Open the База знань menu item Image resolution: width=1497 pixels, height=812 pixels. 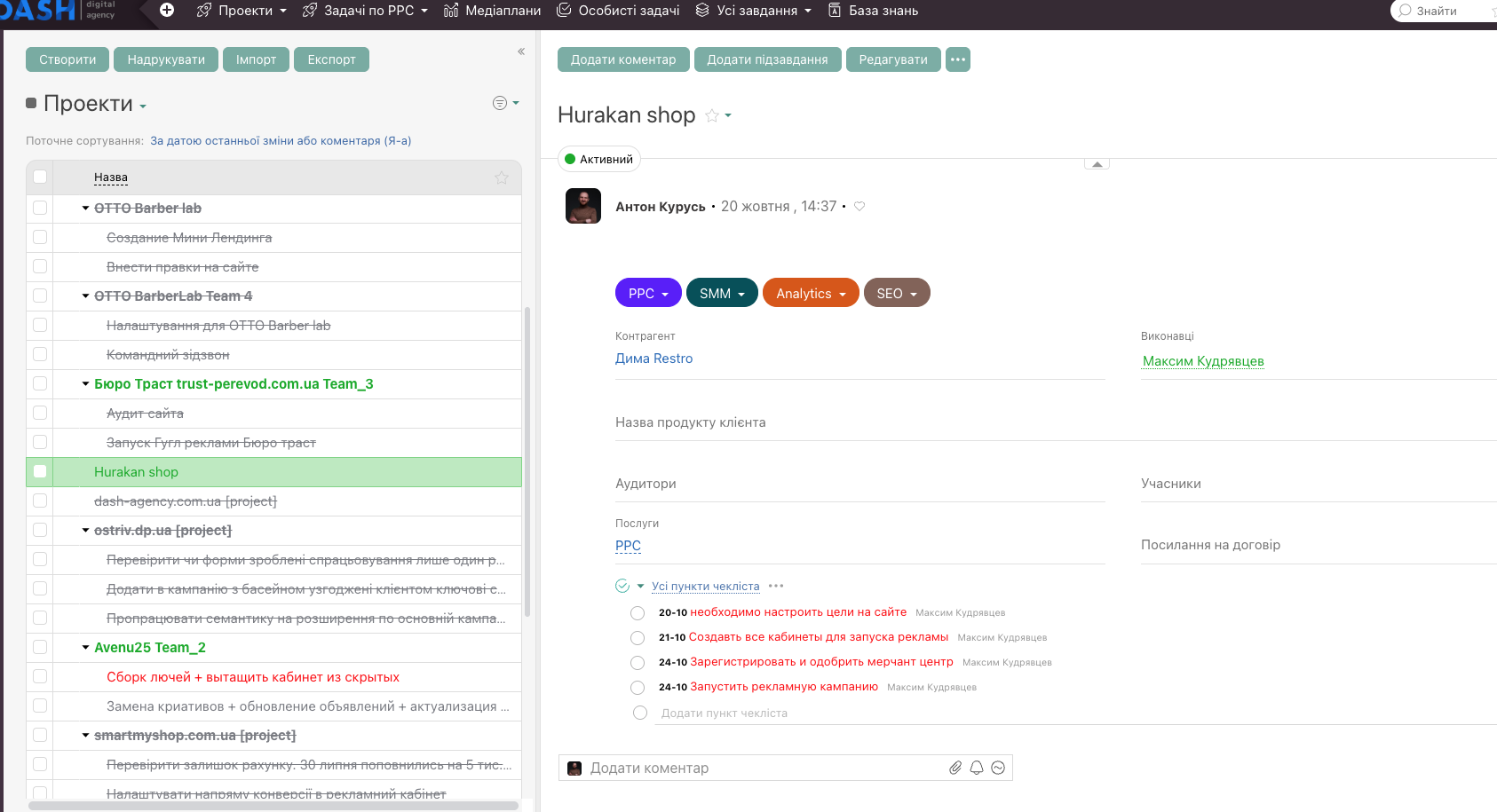873,11
